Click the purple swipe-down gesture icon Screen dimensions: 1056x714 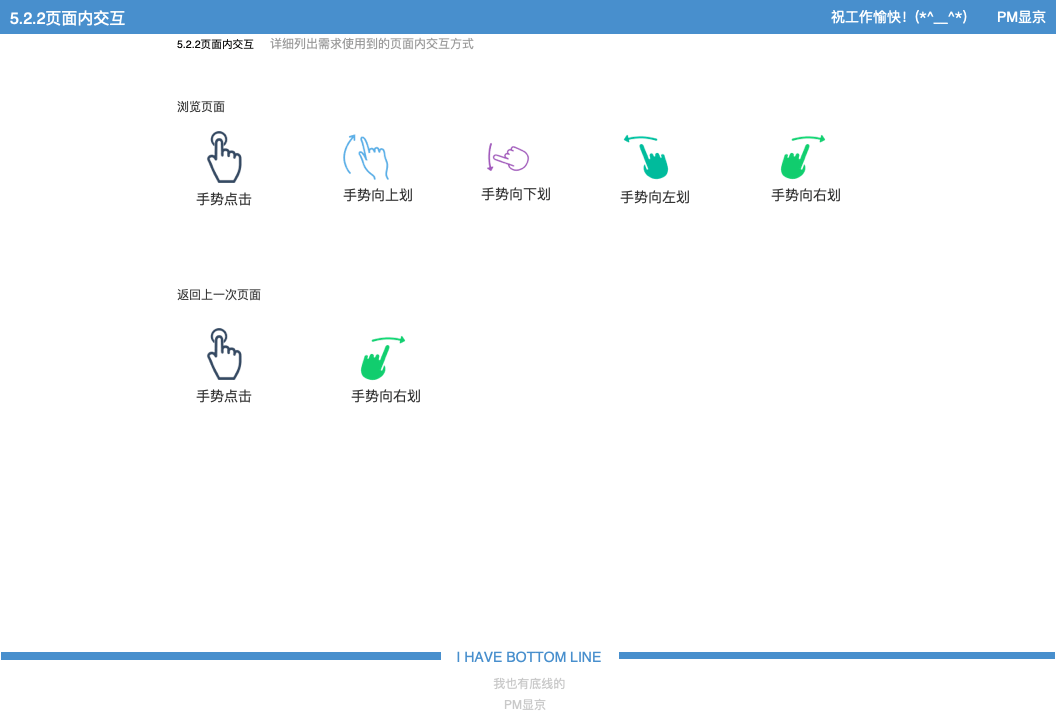coord(508,157)
